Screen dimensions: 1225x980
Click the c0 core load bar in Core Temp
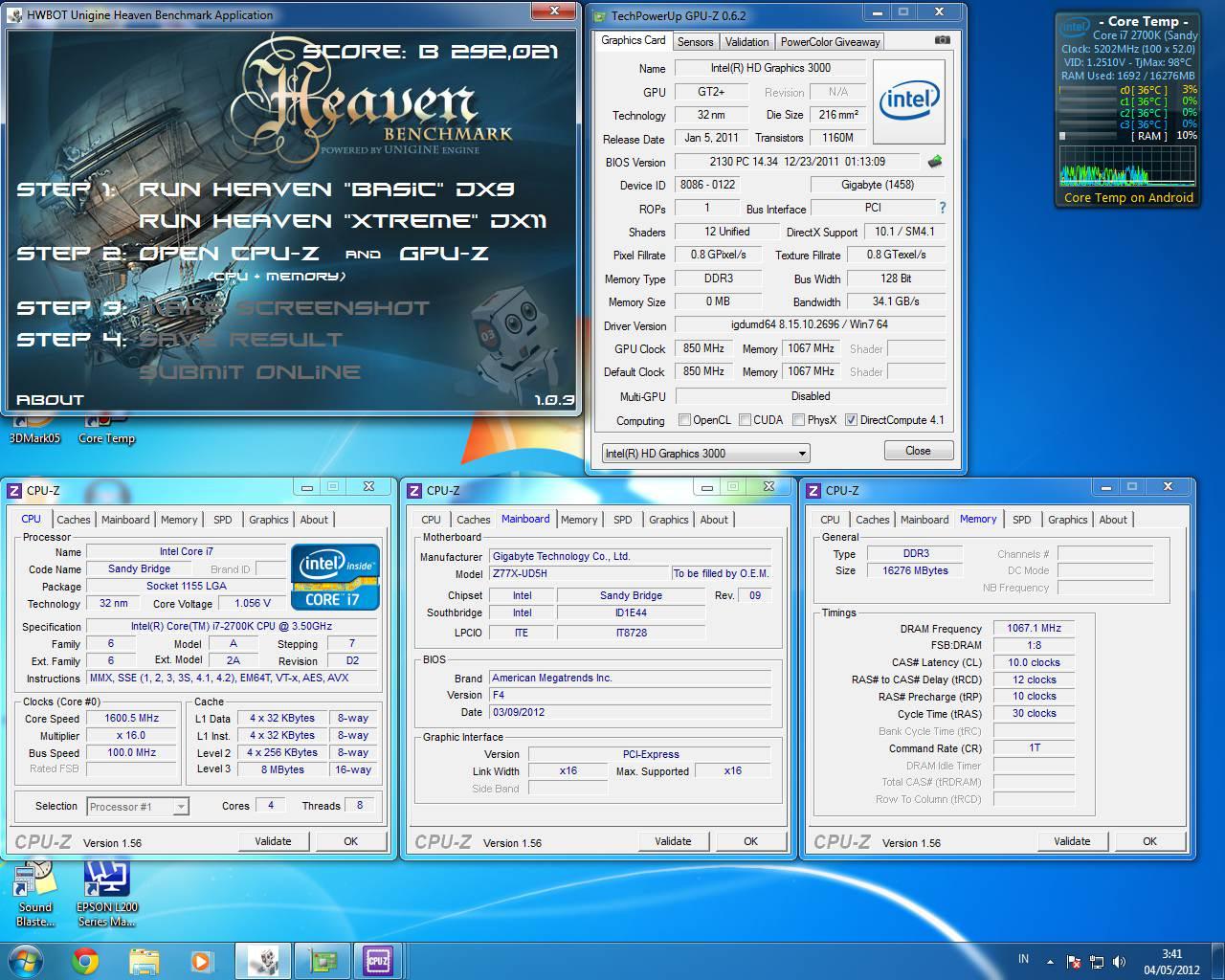point(1088,90)
